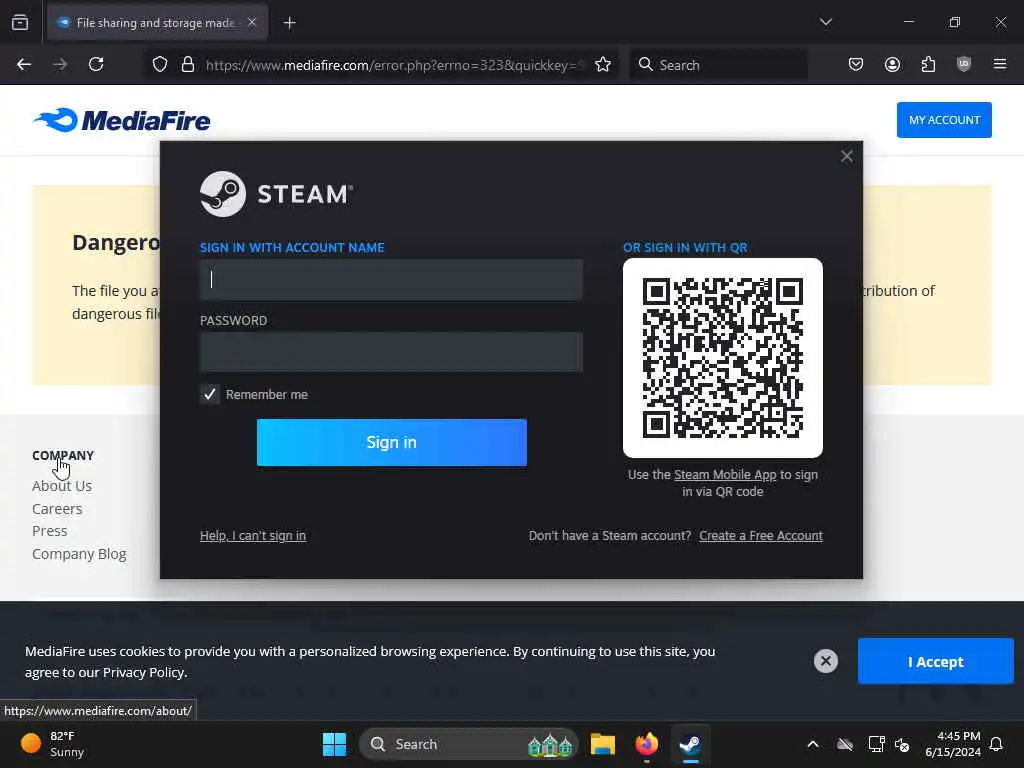Click the uBlock Origin shield icon
Image resolution: width=1024 pixels, height=768 pixels.
tap(964, 65)
